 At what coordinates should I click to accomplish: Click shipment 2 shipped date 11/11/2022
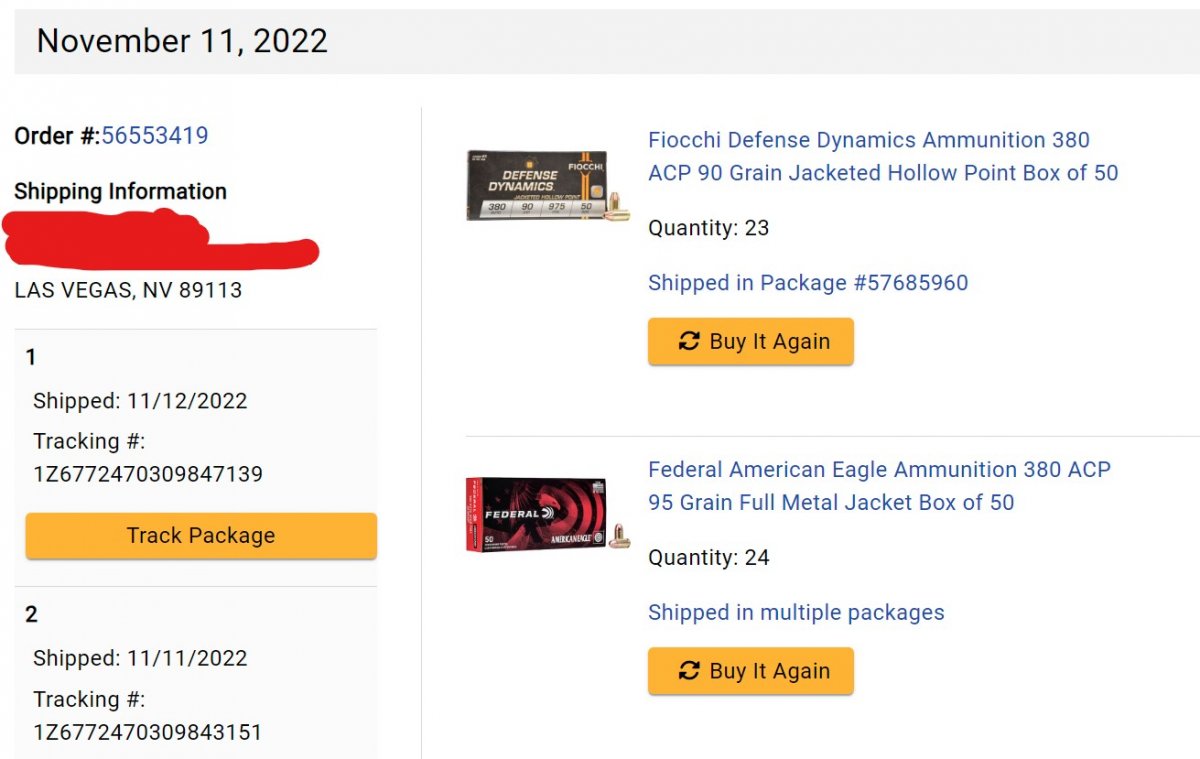(140, 658)
